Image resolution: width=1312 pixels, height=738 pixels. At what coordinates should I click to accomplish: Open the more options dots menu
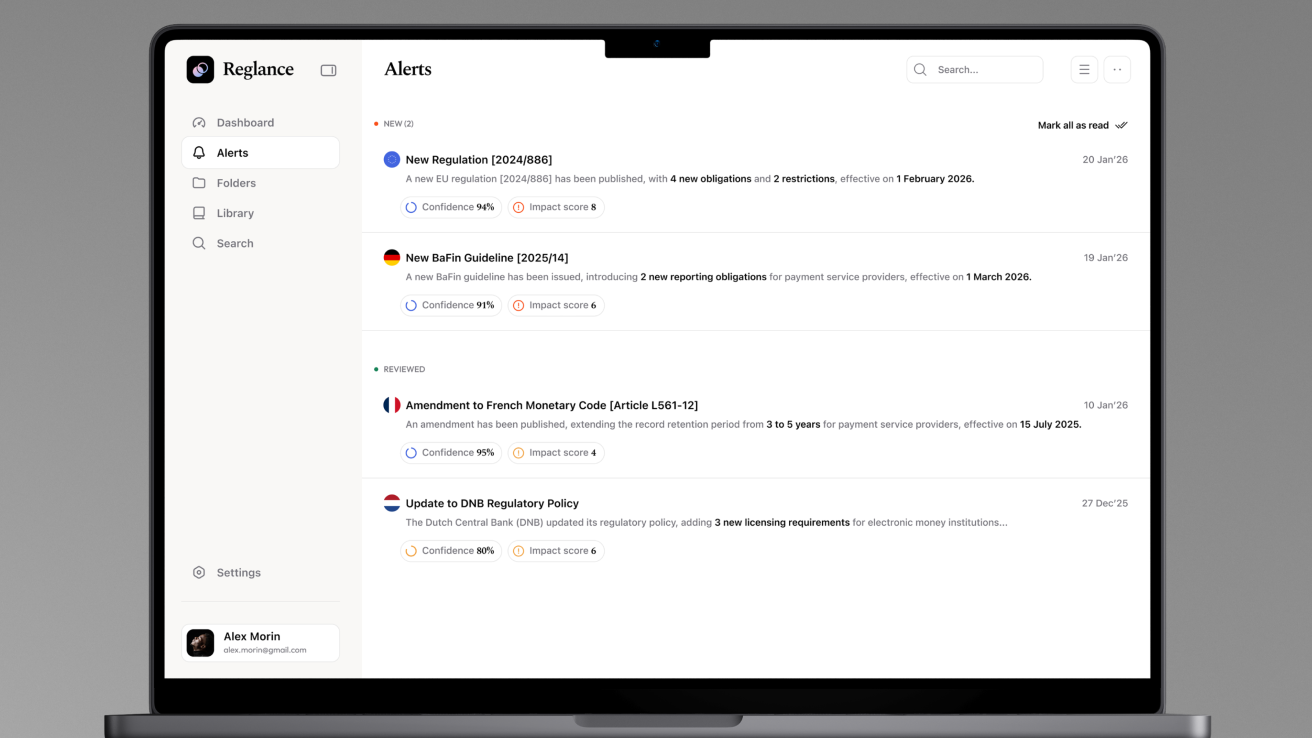pyautogui.click(x=1117, y=70)
